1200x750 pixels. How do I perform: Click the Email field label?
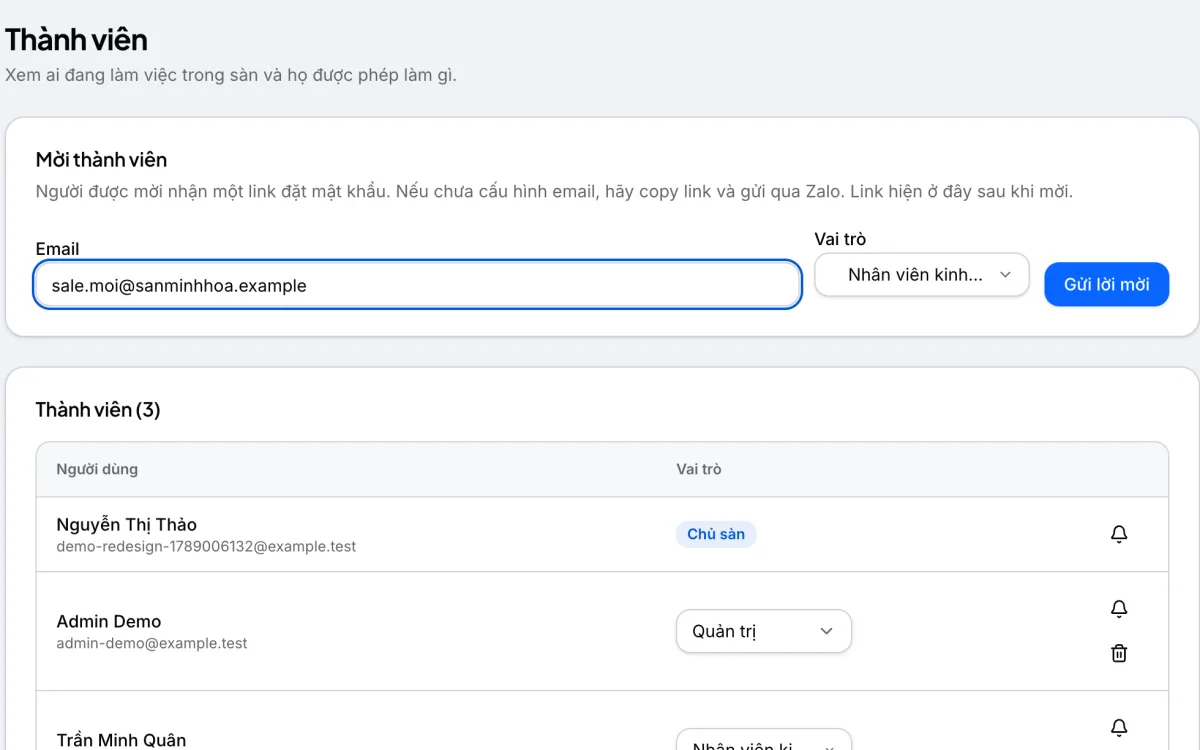point(57,249)
